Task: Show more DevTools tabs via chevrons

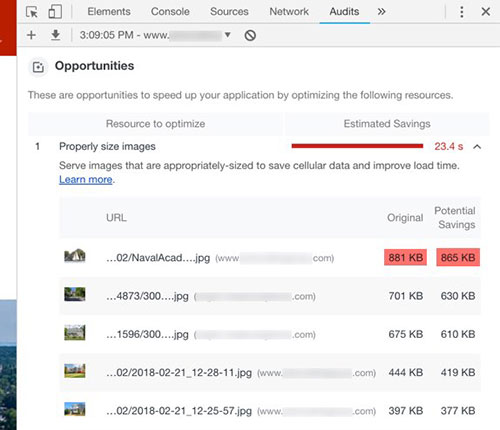Action: 381,12
